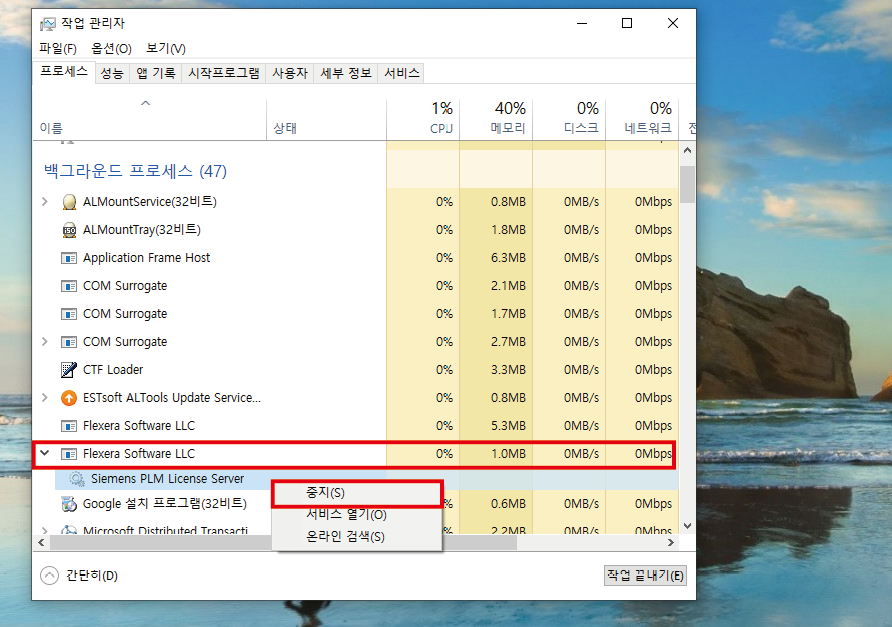Click the ALMountTray(32비트) ISO icon
The image size is (892, 627).
[x=69, y=230]
